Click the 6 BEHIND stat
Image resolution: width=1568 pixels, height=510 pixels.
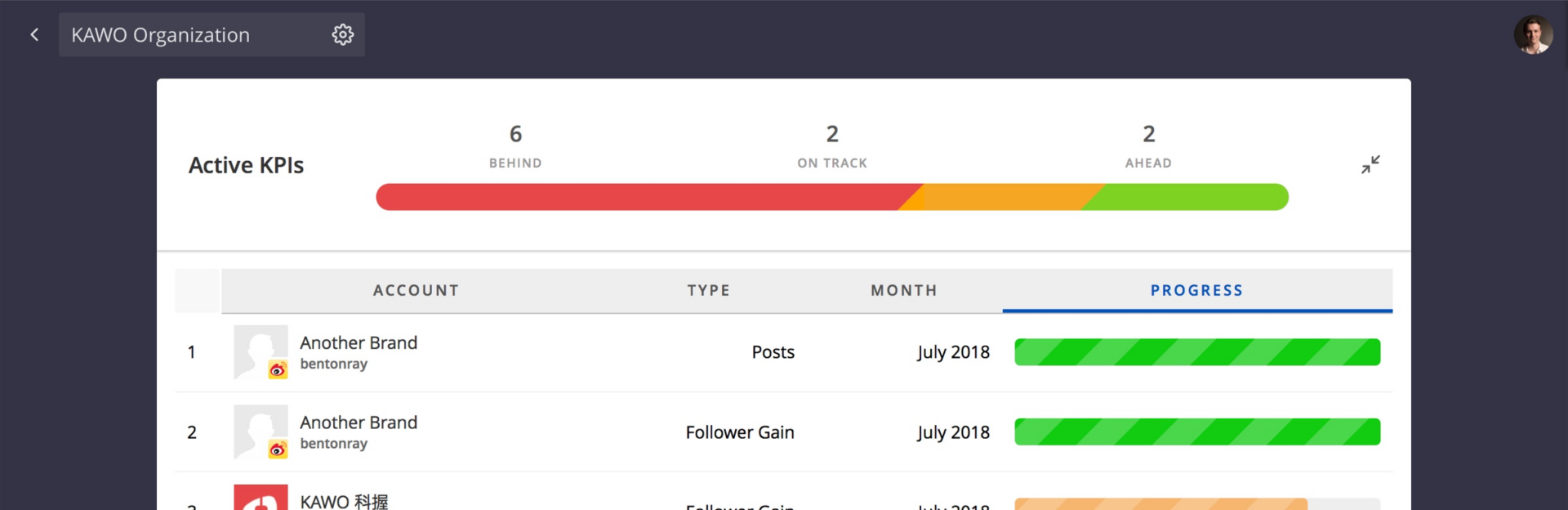pyautogui.click(x=514, y=145)
